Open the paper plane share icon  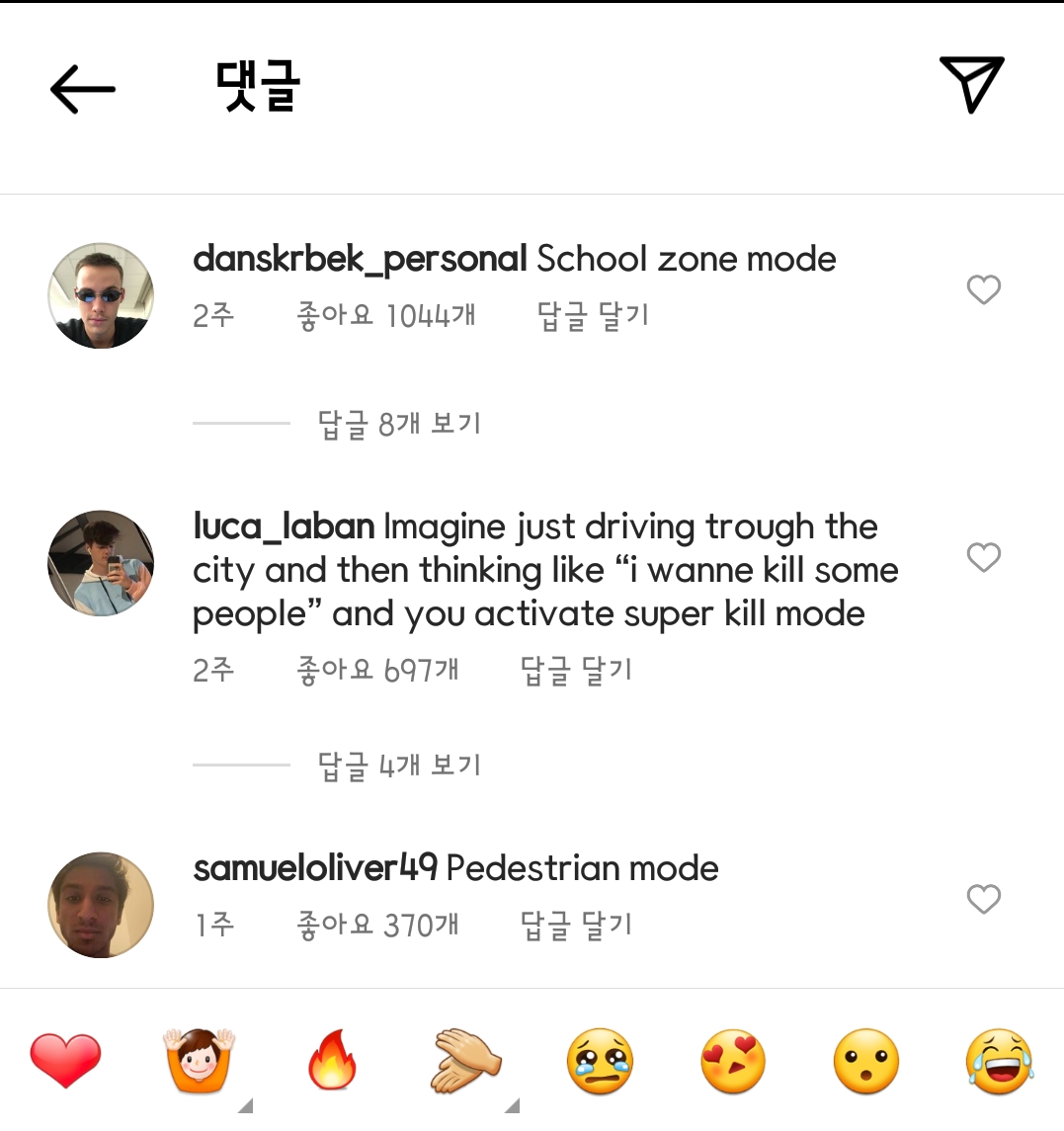(972, 84)
